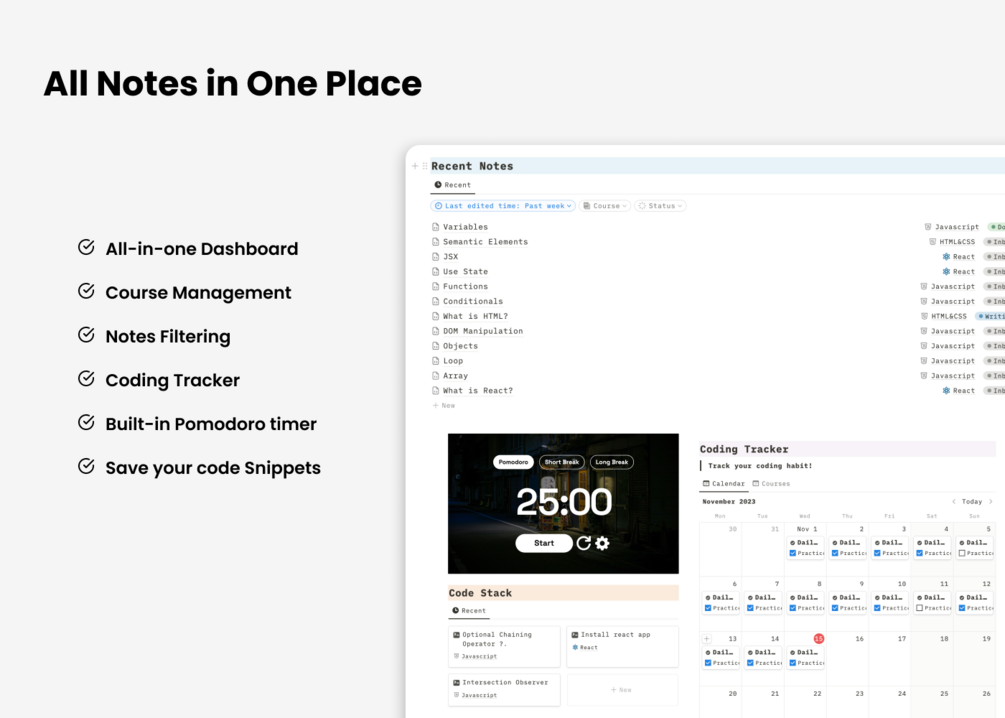Viewport: 1005px width, 718px height.
Task: Switch to Calendar view in Coding Tracker
Action: [724, 483]
